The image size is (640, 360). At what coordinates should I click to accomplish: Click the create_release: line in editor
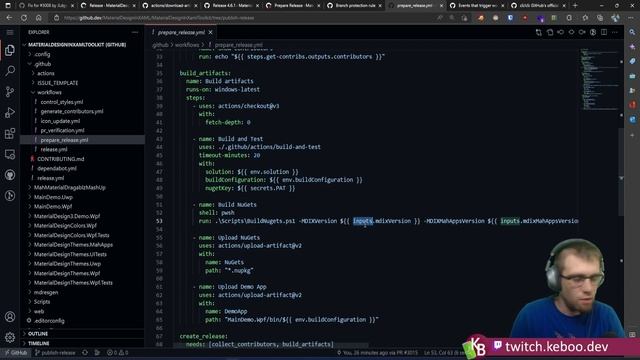(204, 336)
